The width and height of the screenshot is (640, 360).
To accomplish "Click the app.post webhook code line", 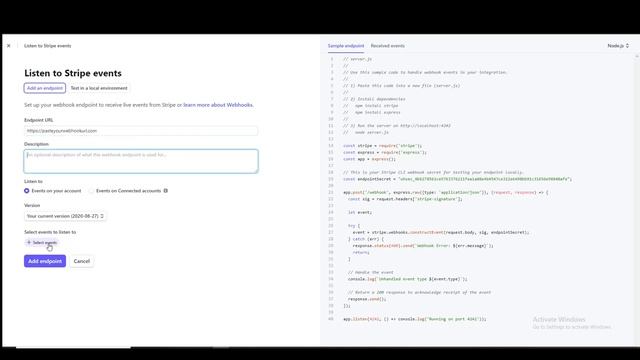I will tap(446, 192).
